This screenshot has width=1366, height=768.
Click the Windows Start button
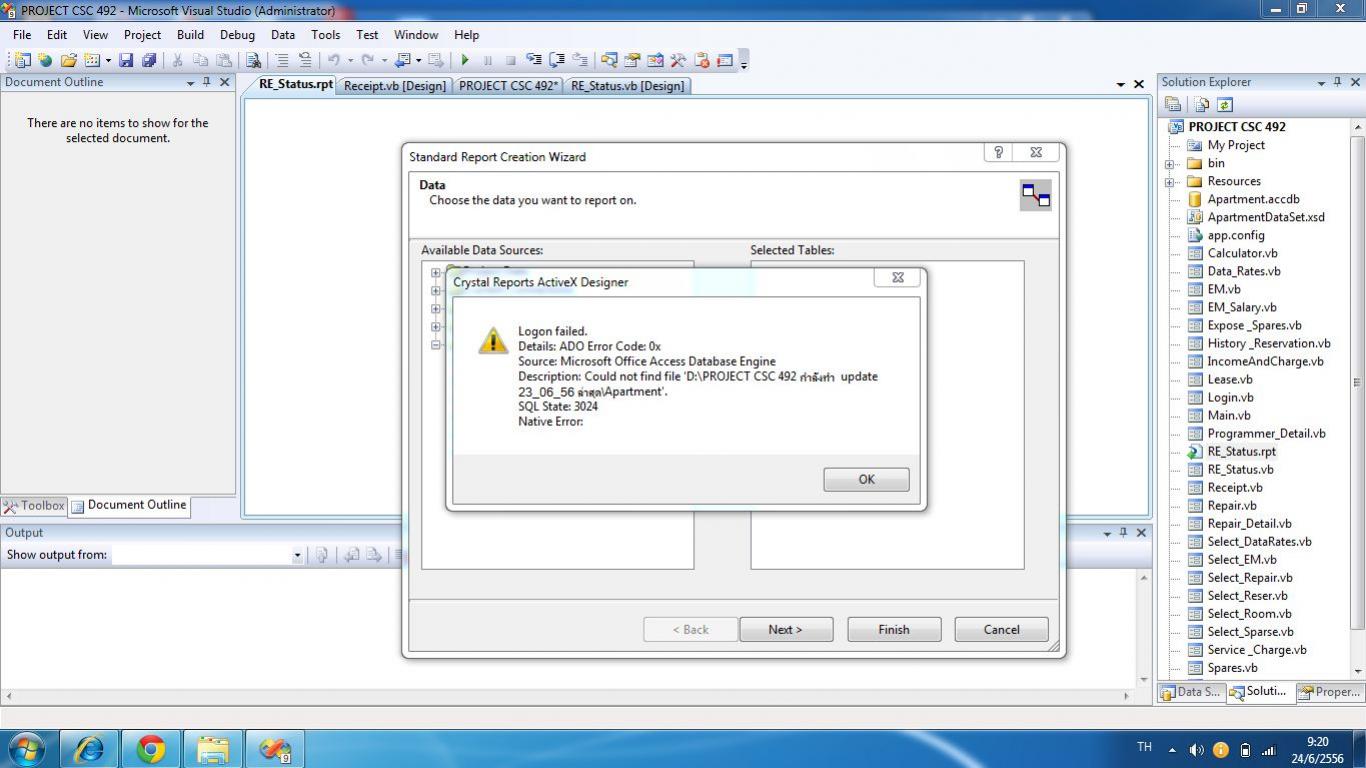(26, 748)
